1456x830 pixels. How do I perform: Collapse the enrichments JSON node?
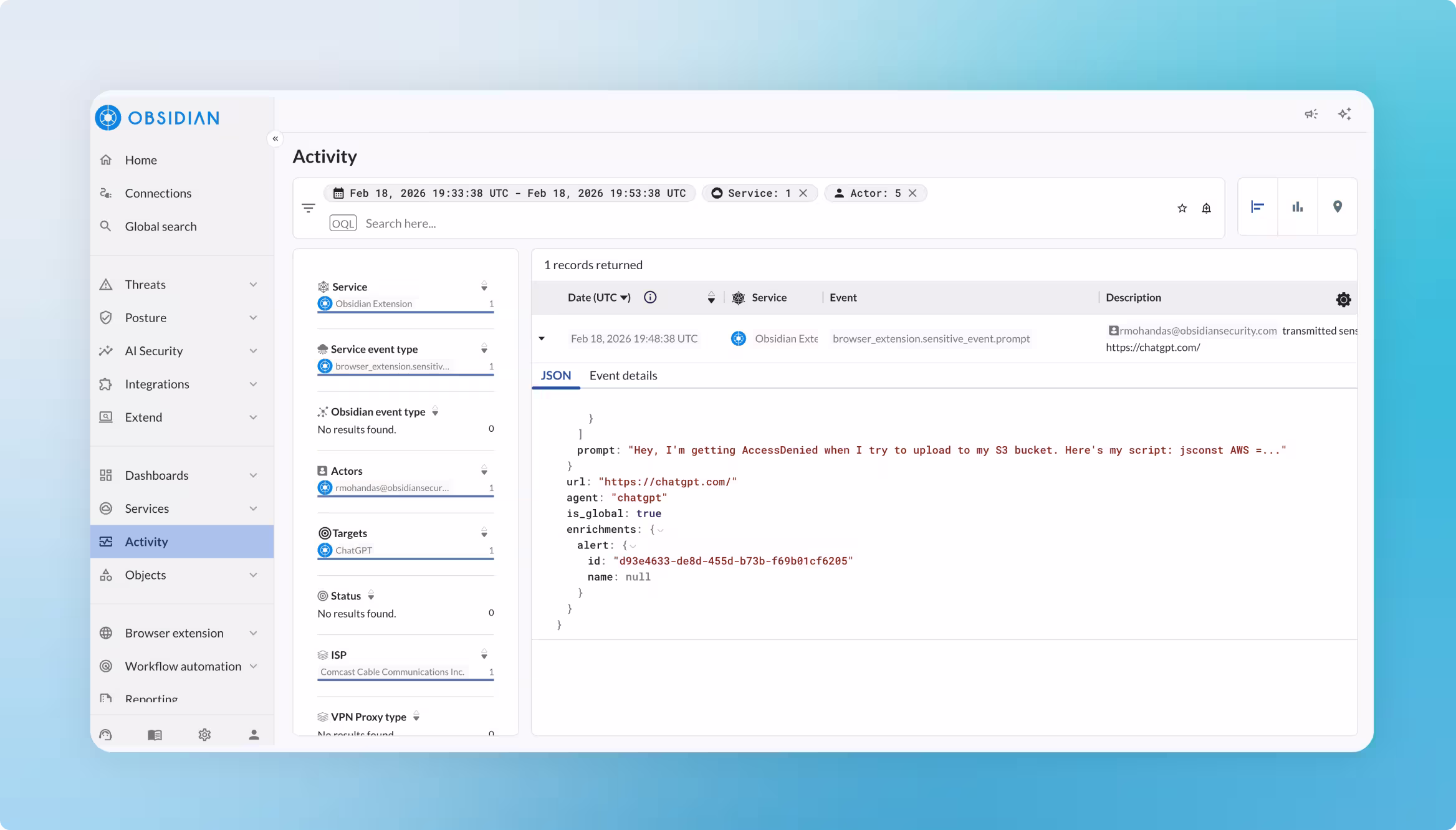point(661,530)
